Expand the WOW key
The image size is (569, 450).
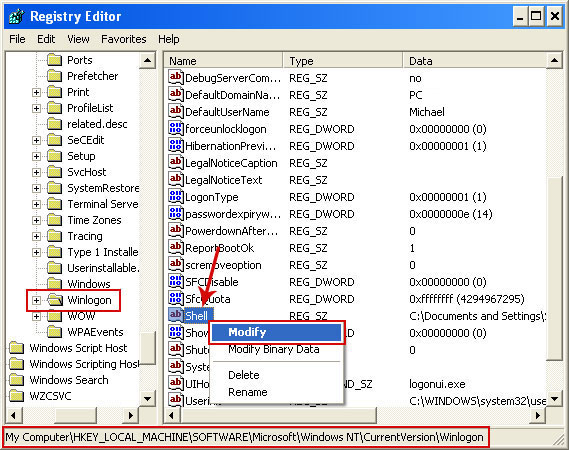36,316
